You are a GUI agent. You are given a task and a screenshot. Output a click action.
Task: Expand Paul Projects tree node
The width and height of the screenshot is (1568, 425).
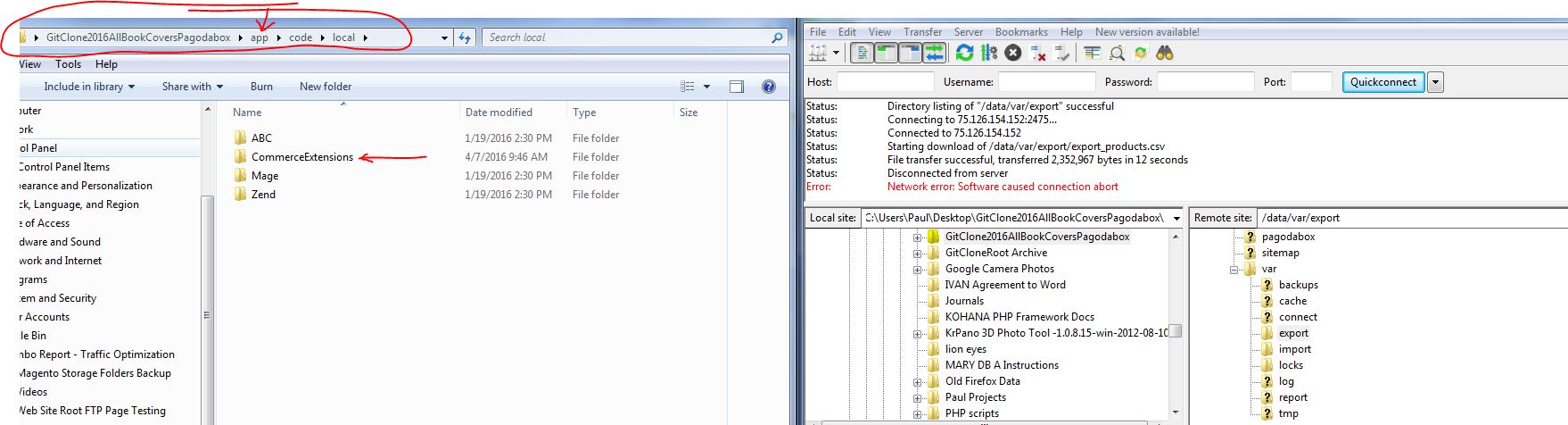tap(917, 398)
